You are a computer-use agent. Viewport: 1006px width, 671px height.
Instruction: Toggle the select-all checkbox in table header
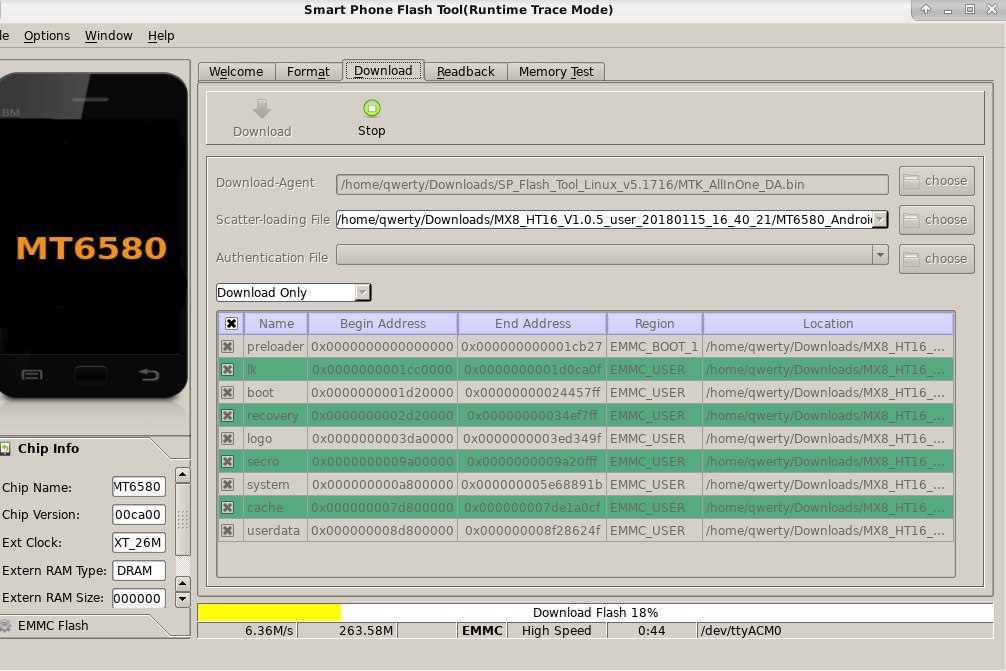[232, 323]
